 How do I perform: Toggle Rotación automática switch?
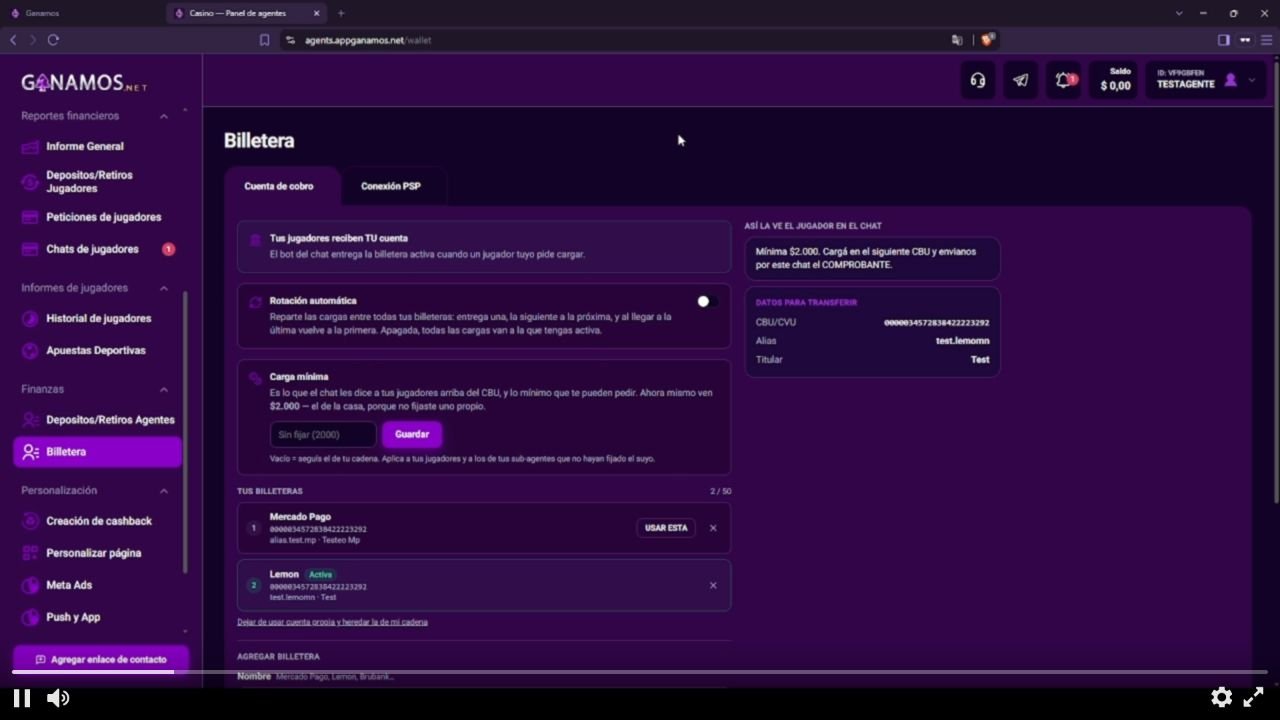tap(707, 301)
